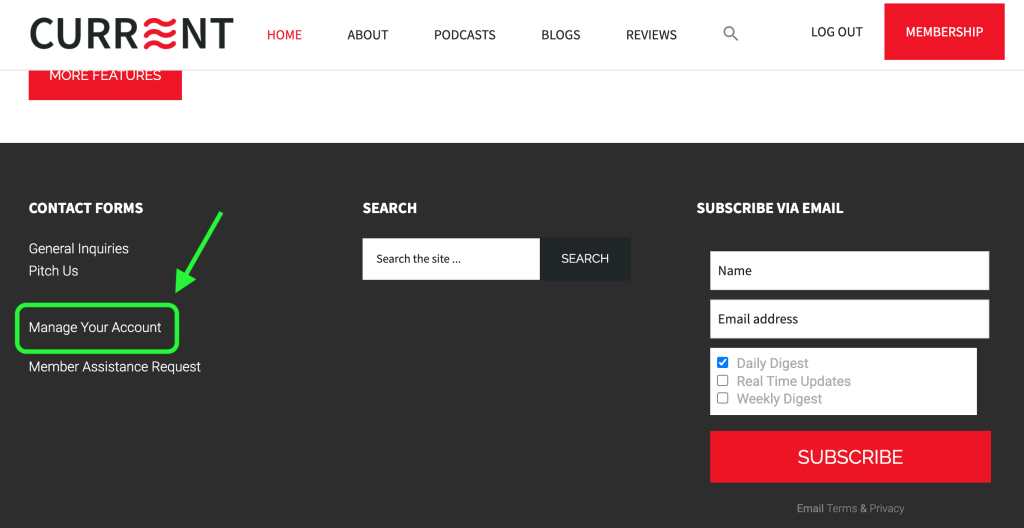This screenshot has height=528, width=1024.
Task: Open the Podcasts menu item
Action: coord(465,35)
